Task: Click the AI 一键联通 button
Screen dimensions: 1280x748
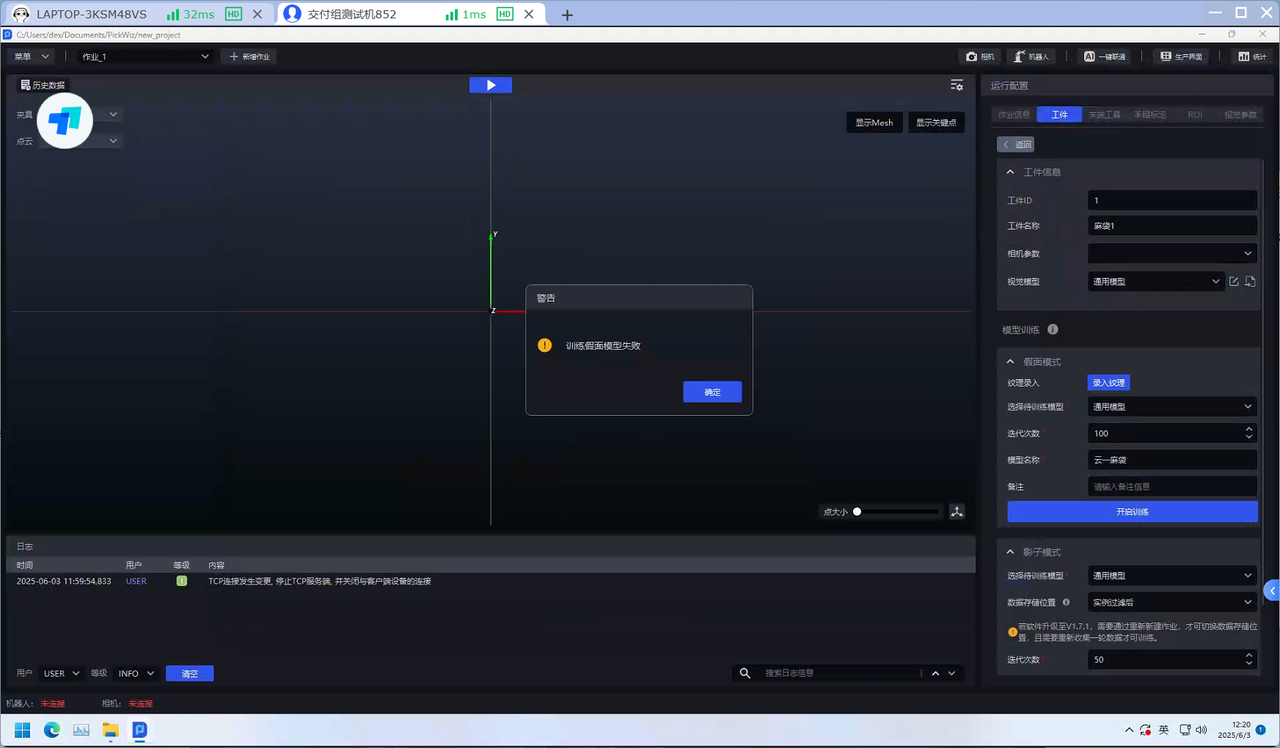Action: click(1105, 57)
